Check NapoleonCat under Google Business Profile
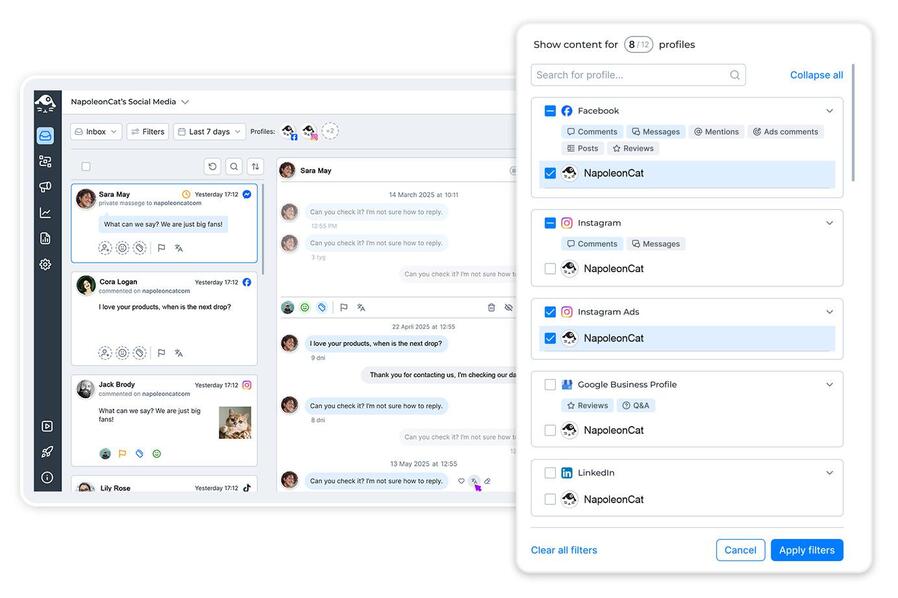Screen dimensions: 898x598 (x=550, y=430)
